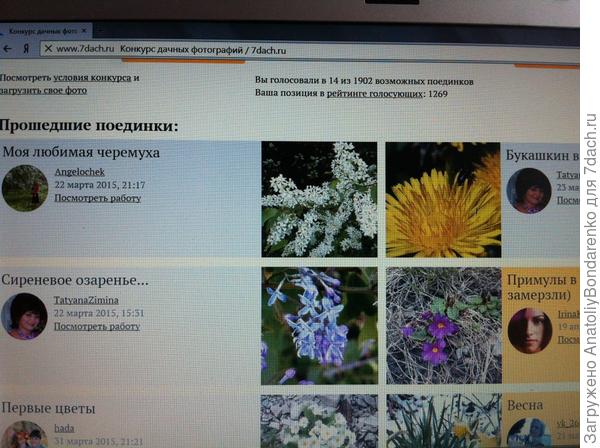Open TatyanaZimina's avatar beside Сиреневое озаренье
600x448 pixels.
[24, 315]
